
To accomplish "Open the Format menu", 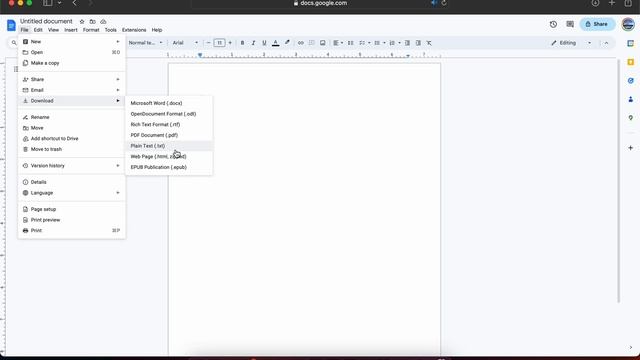I will click(91, 30).
